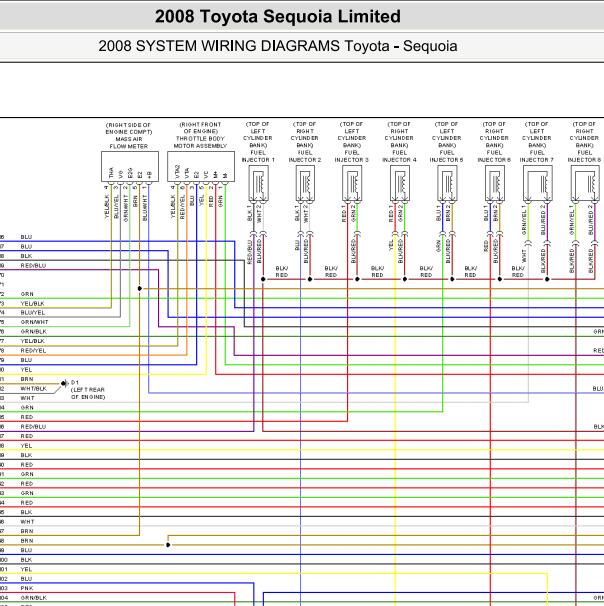The height and width of the screenshot is (606, 604).
Task: Click the Fuel Injector 2 coil symbol
Action: point(305,183)
